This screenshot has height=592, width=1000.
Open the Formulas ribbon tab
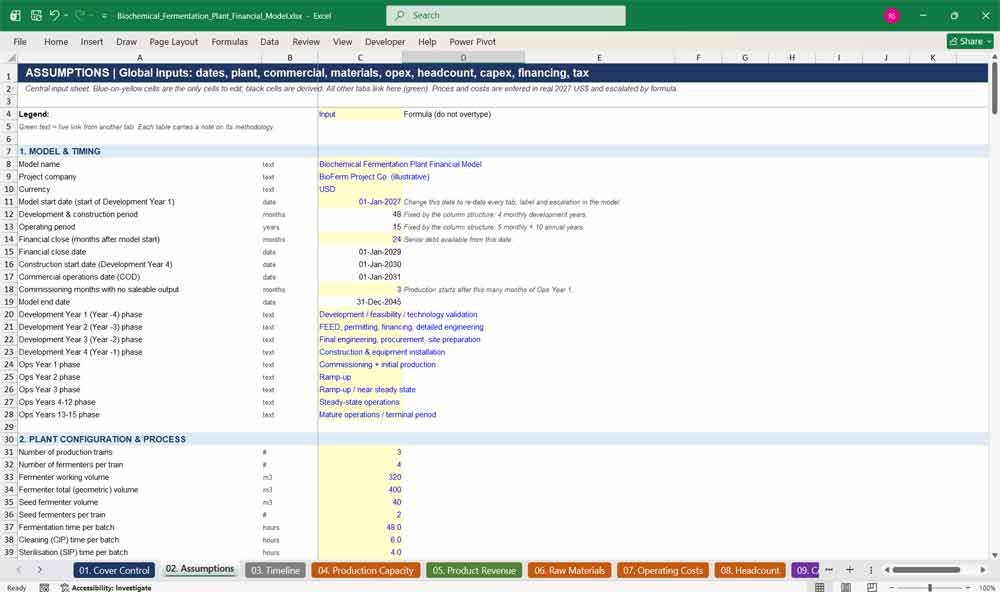tap(230, 41)
